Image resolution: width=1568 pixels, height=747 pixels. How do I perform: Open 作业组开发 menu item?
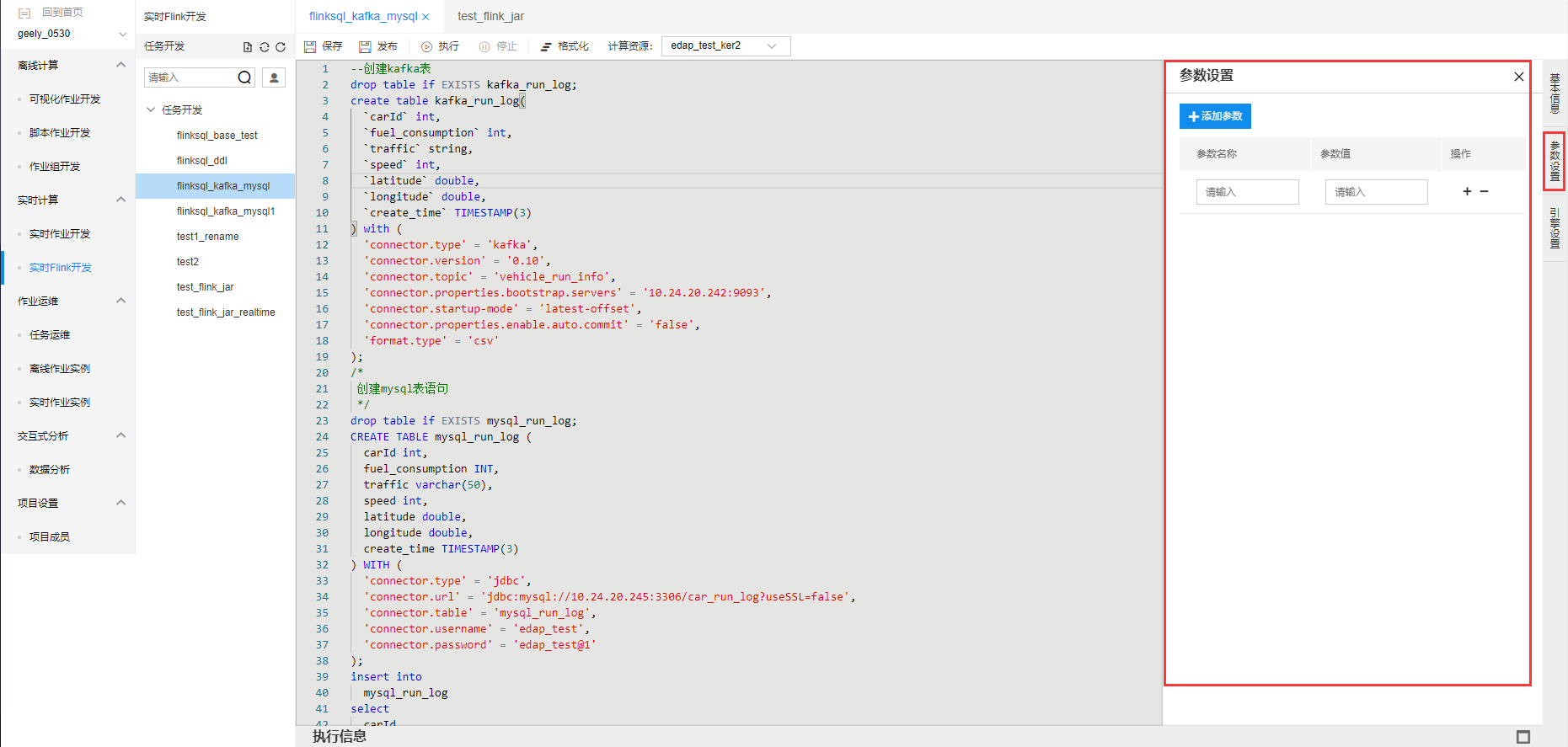coord(55,167)
